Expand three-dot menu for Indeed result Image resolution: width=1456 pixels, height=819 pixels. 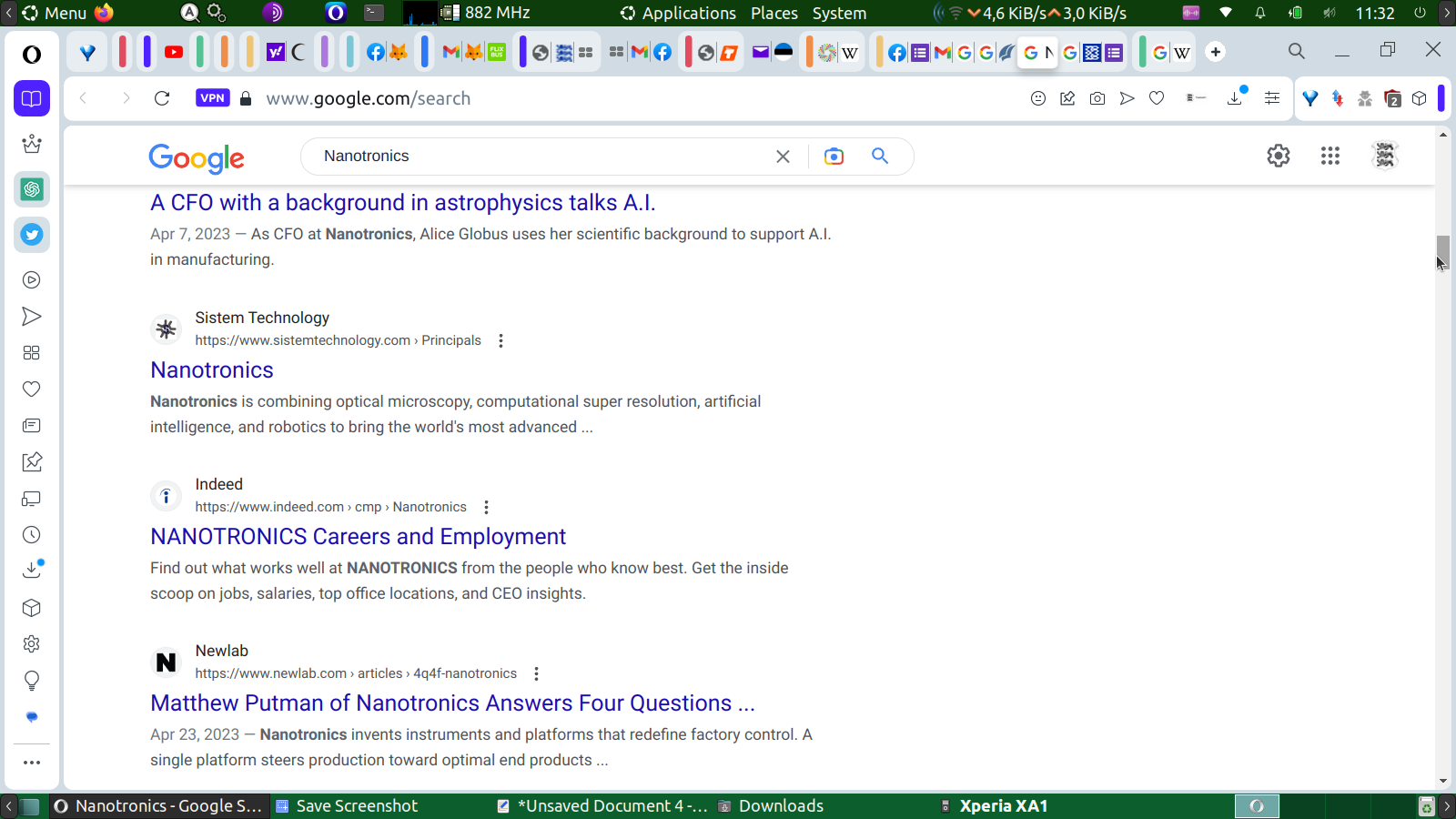486,507
